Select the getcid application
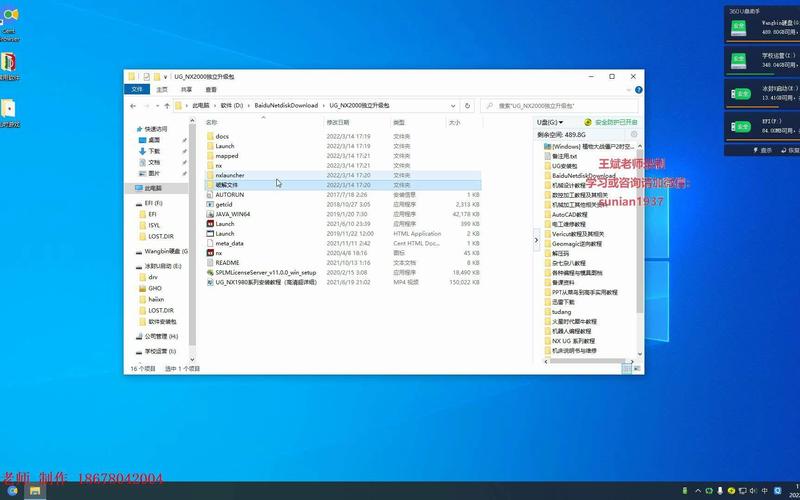800x500 pixels. point(223,204)
